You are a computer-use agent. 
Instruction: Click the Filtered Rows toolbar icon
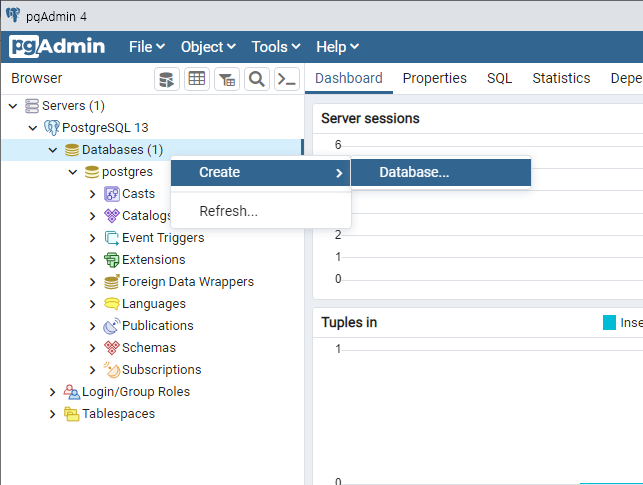227,79
